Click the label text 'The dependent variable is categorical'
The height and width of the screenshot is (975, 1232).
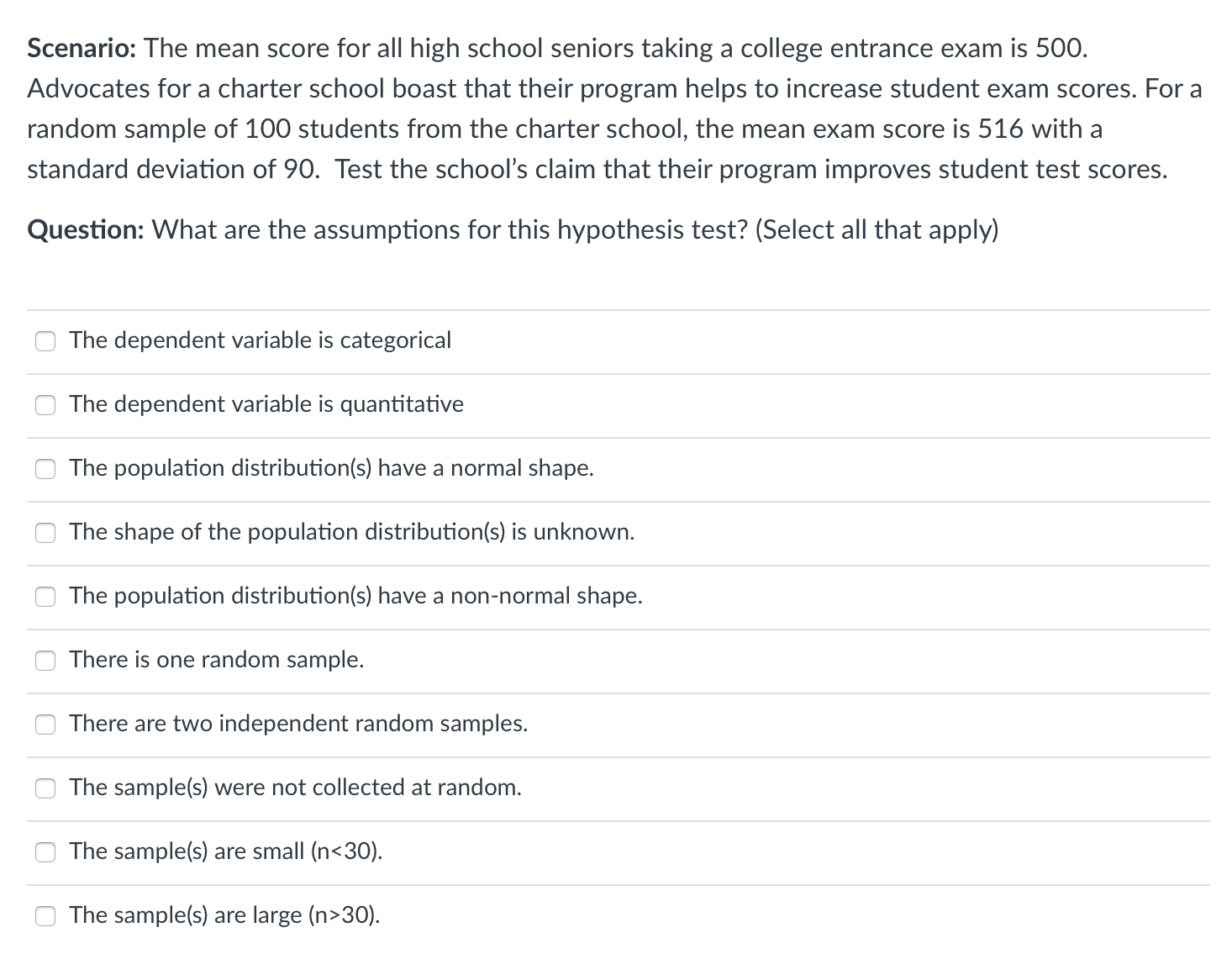(x=261, y=341)
